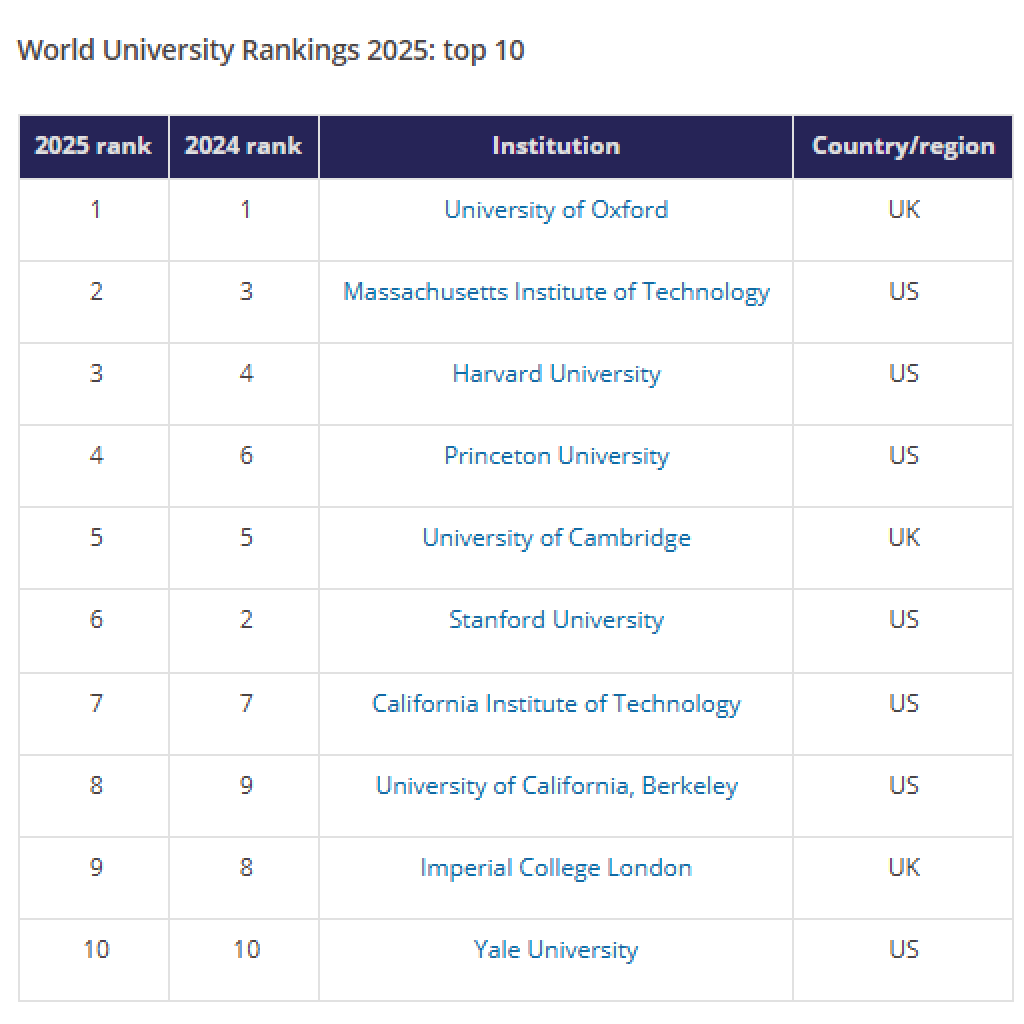1024x1024 pixels.
Task: Click 2024 rank '7' in Caltech row
Action: point(246,703)
